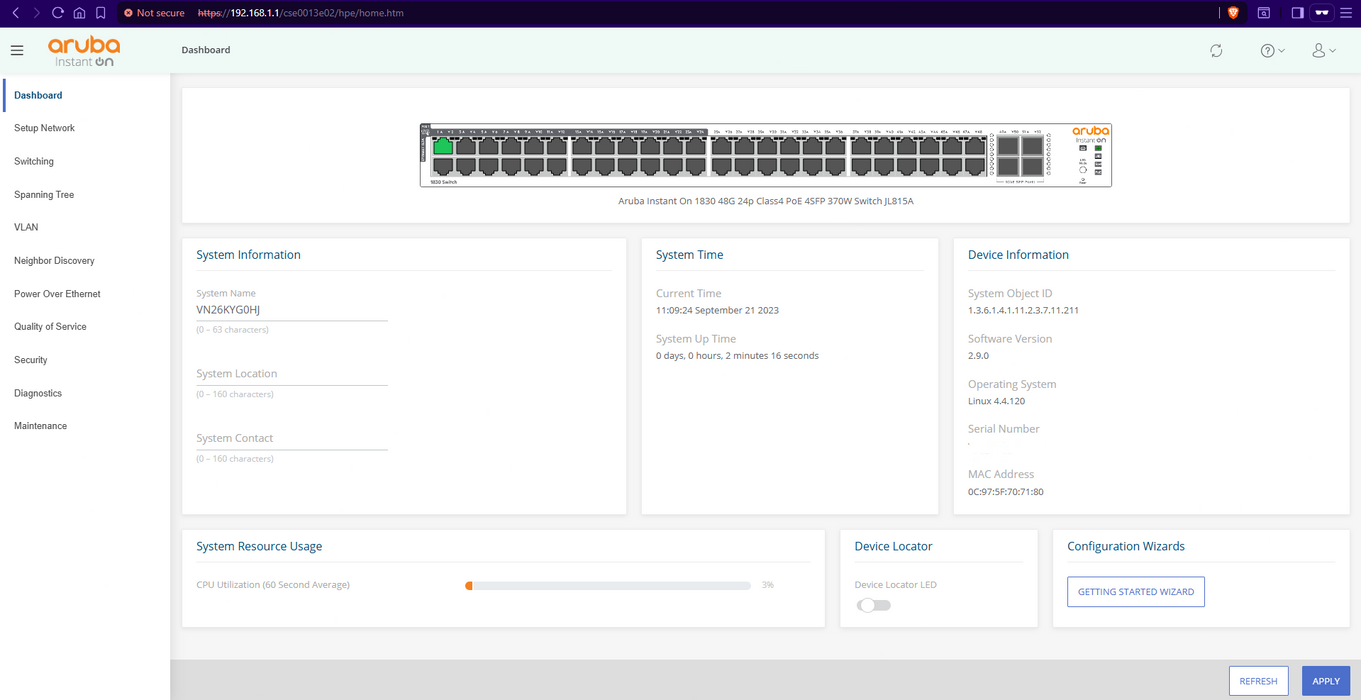
Task: Click the browser forward arrow
Action: 36,13
